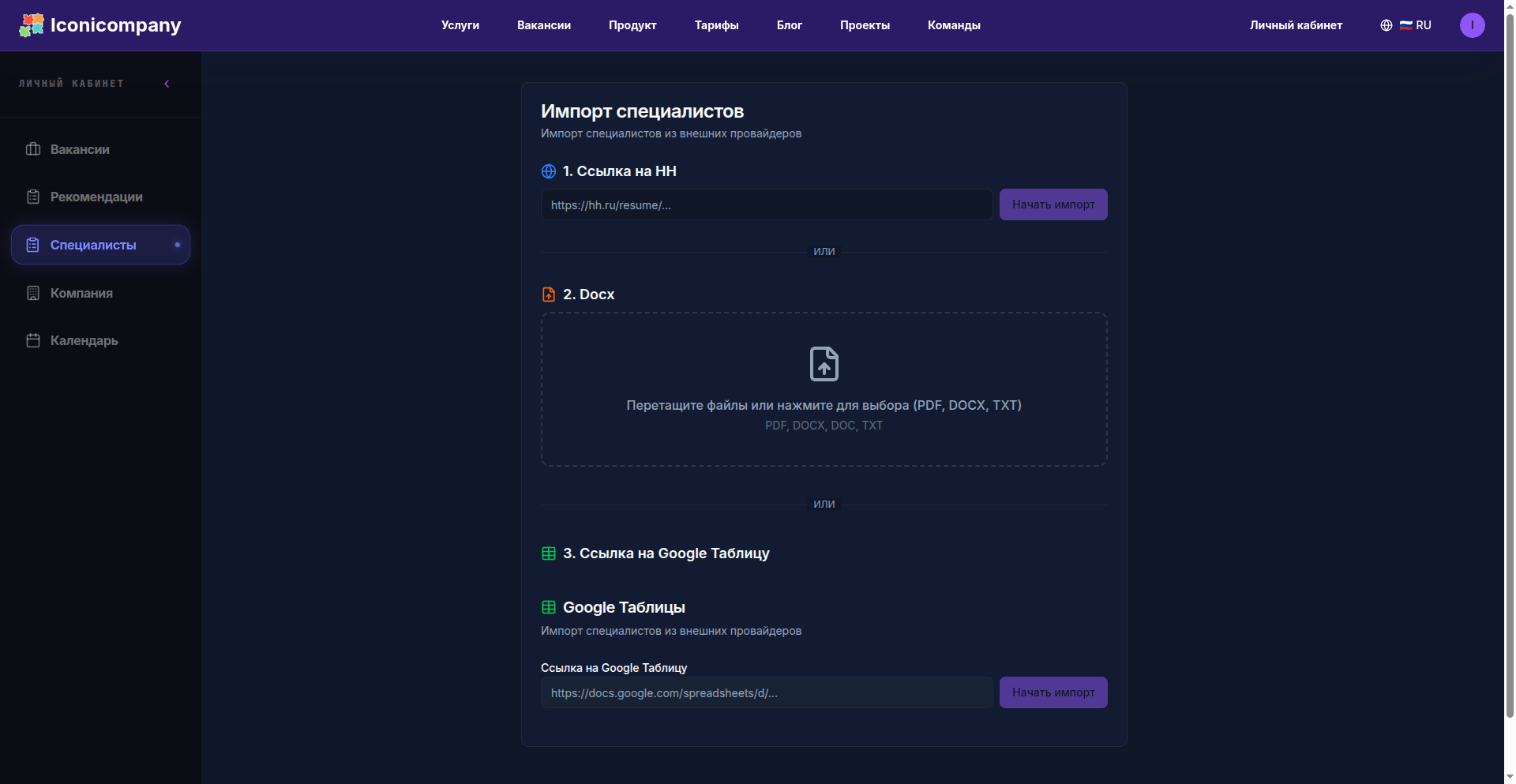Viewport: 1516px width, 784px height.
Task: Open the user avatar profile circle
Action: (1473, 25)
